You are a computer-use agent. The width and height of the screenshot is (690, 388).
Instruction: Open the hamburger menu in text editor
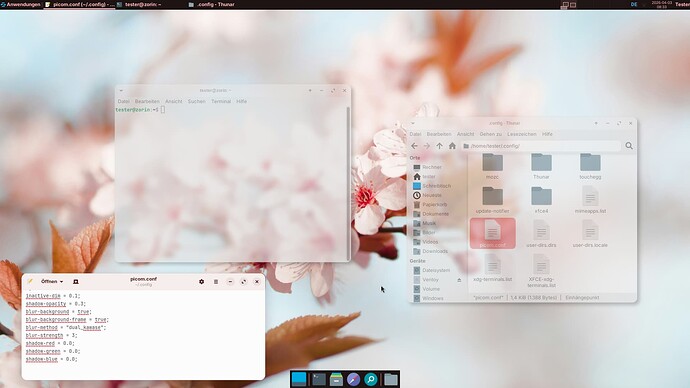[216, 282]
